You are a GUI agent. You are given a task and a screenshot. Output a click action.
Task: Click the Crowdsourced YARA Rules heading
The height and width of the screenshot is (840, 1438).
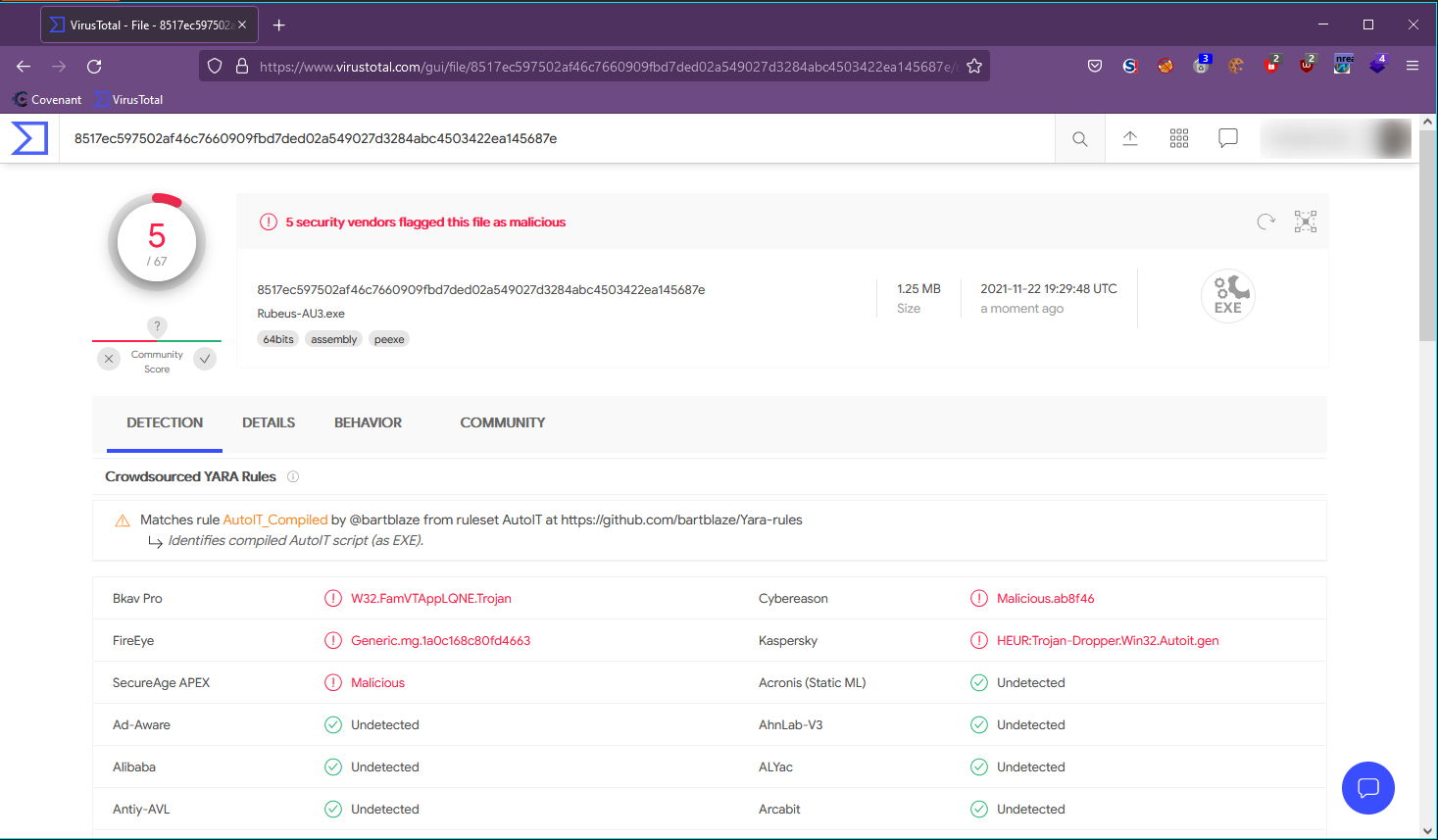point(191,476)
